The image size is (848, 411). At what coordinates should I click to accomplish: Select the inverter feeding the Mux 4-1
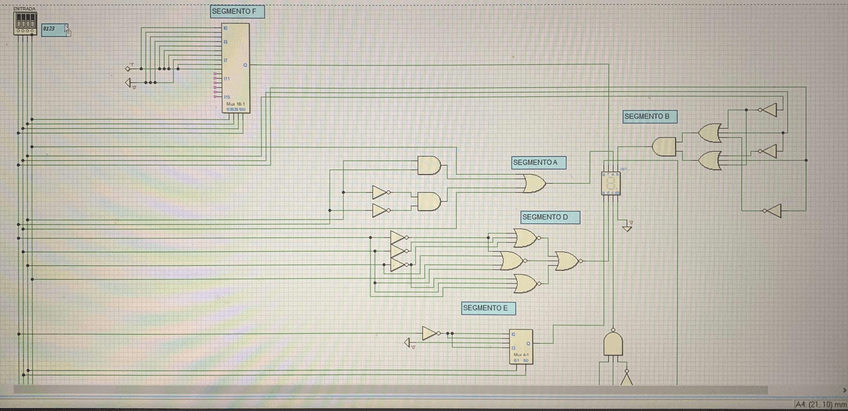(430, 333)
